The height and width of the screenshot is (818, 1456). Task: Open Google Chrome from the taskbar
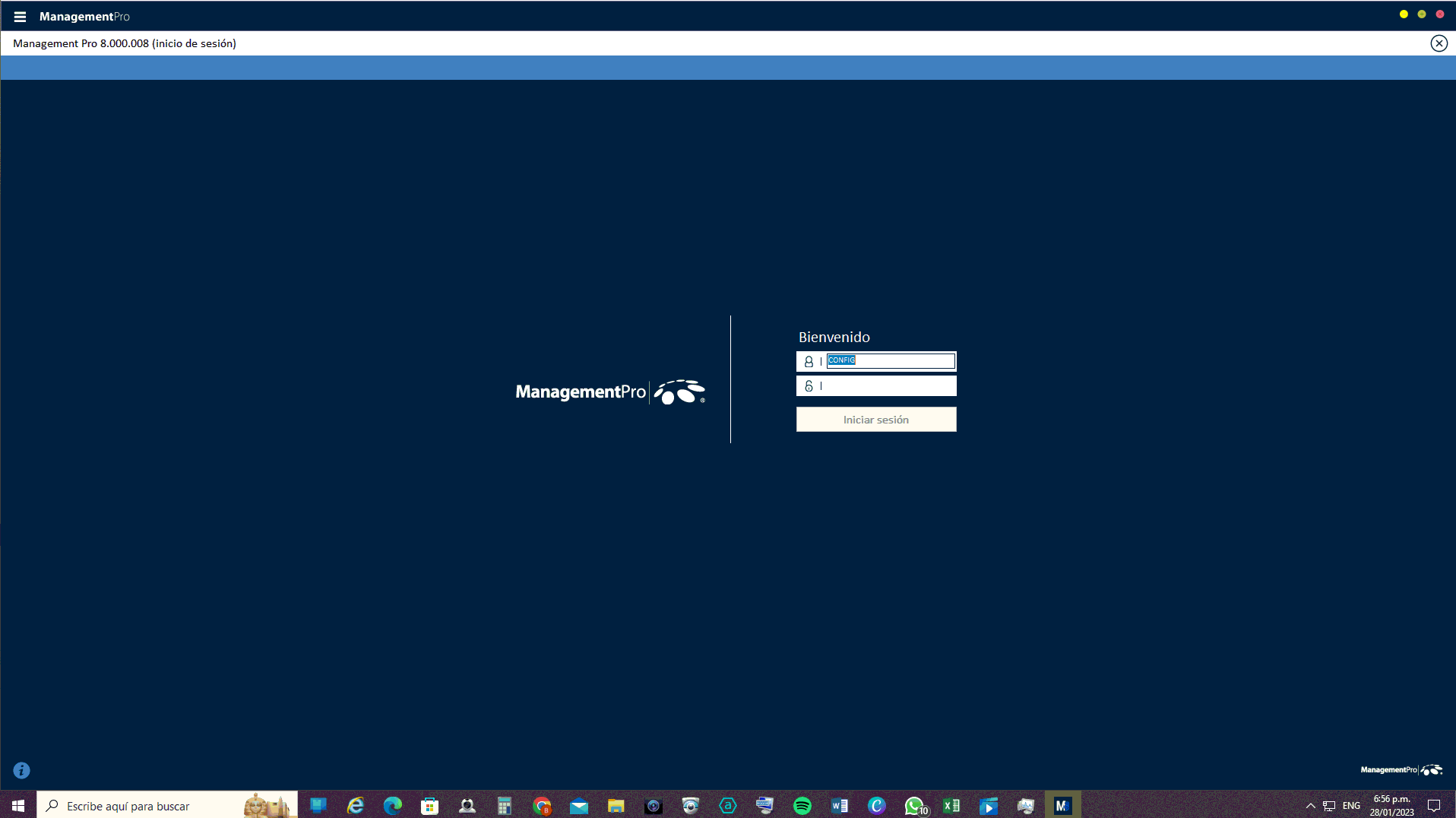point(542,806)
